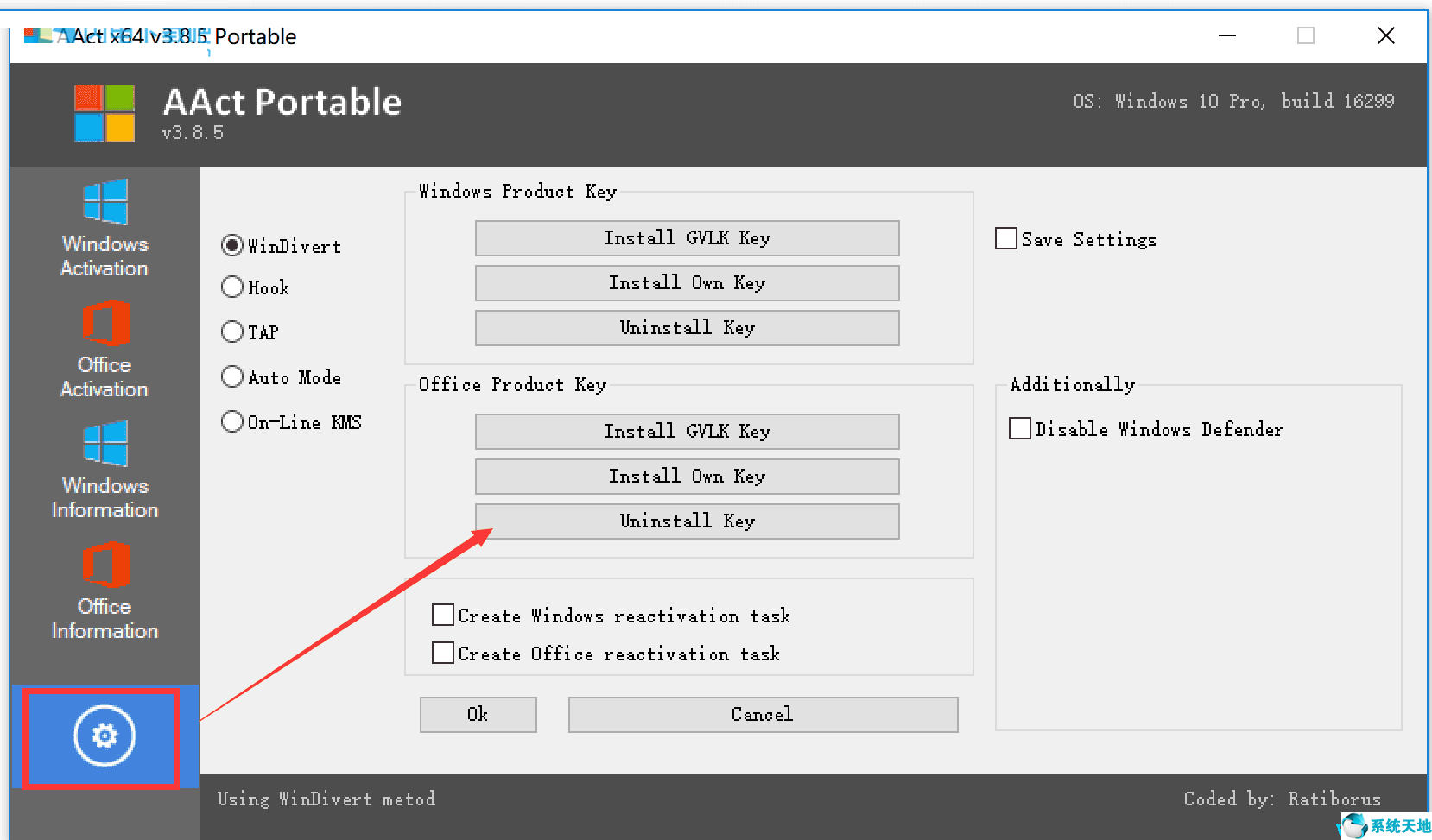Maximize the AAct Portable window

(1306, 36)
